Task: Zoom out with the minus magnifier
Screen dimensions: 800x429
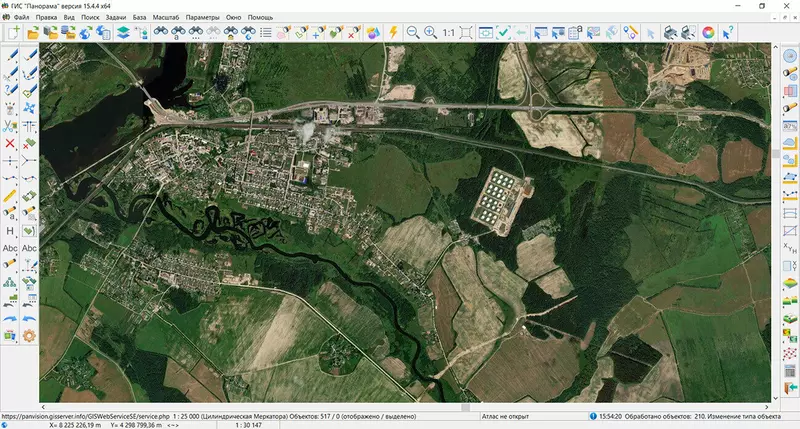Action: (x=412, y=33)
